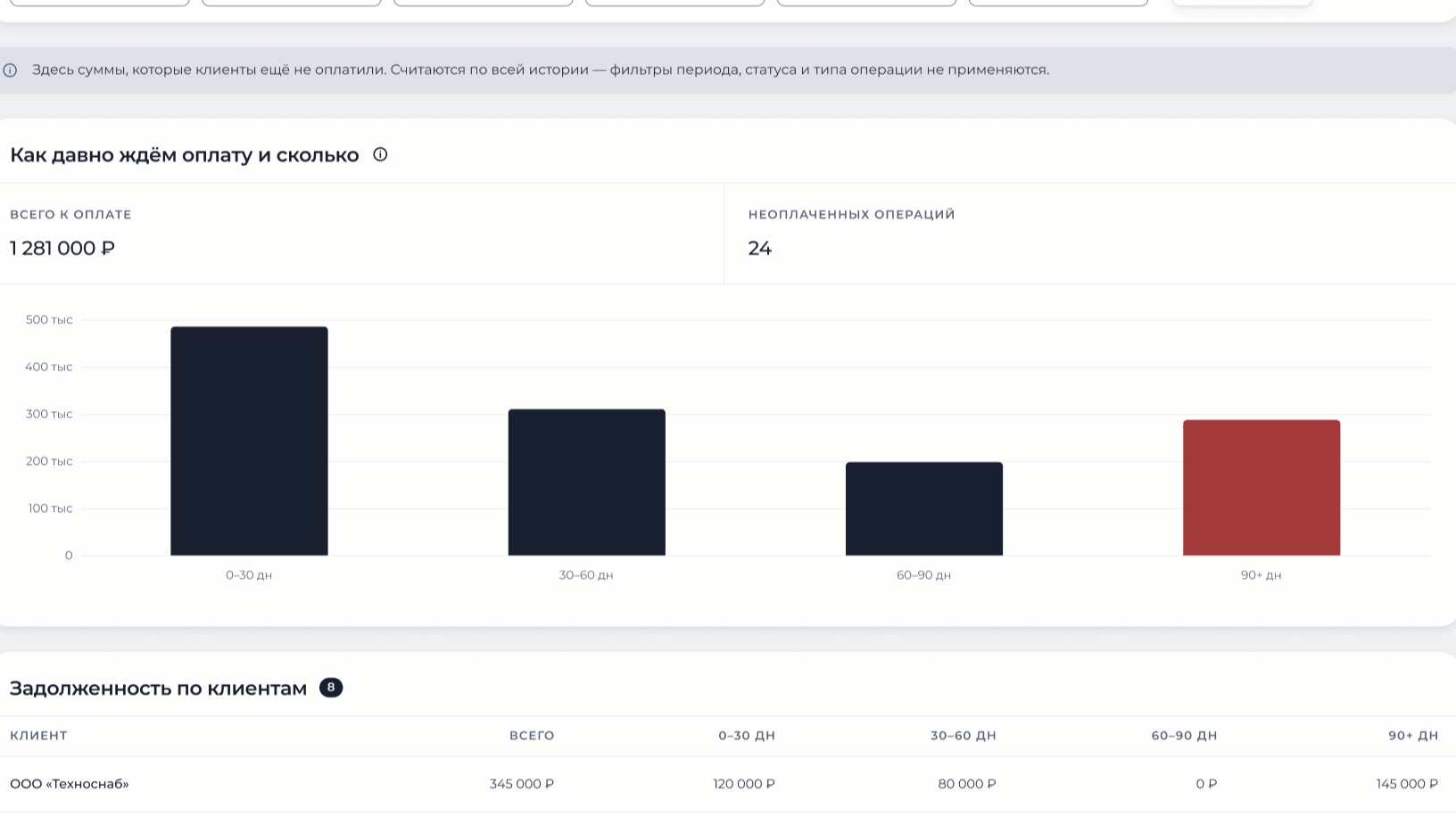The image size is (1456, 817).
Task: Click the 500 тыс y-axis label
Action: point(49,319)
